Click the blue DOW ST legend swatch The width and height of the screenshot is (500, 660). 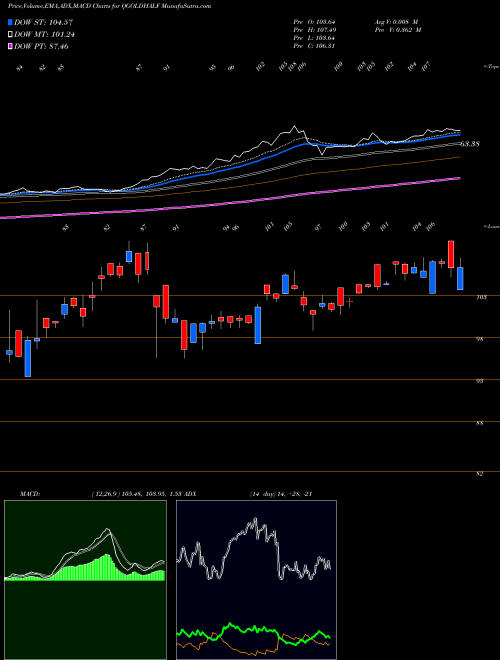pyautogui.click(x=11, y=22)
